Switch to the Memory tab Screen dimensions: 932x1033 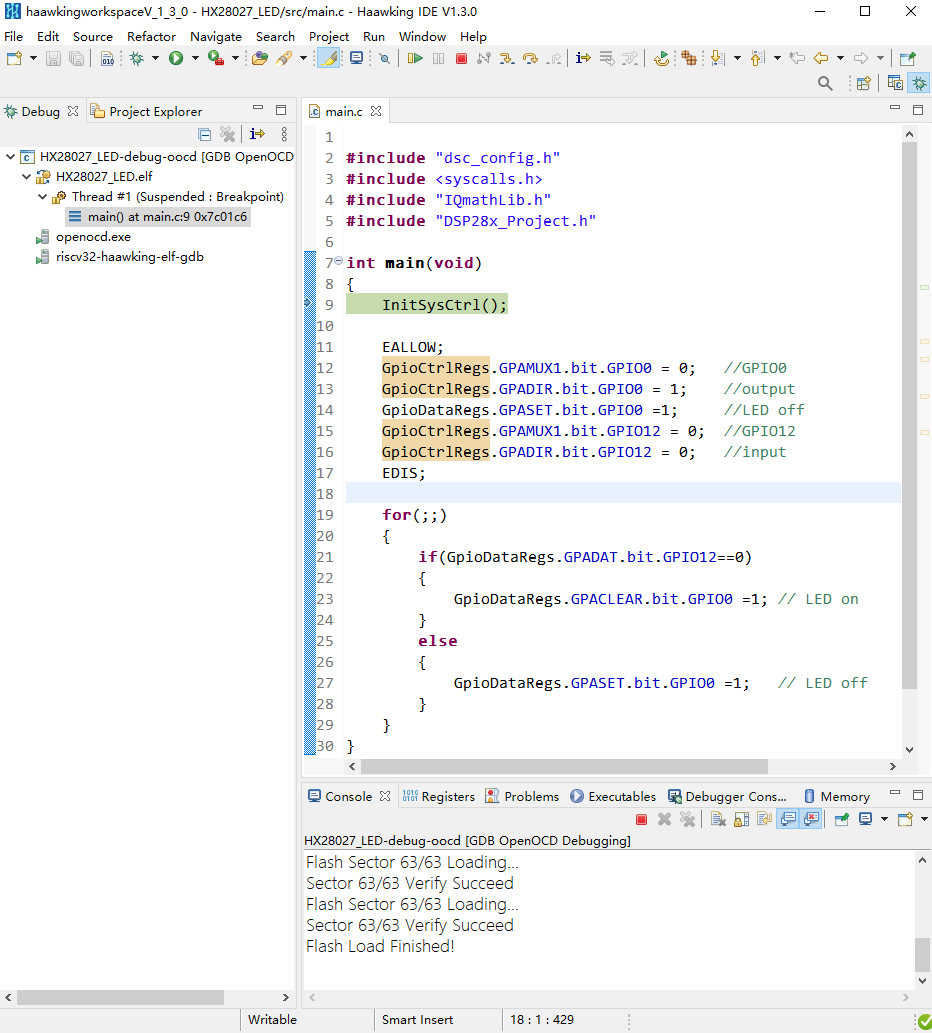click(x=836, y=796)
